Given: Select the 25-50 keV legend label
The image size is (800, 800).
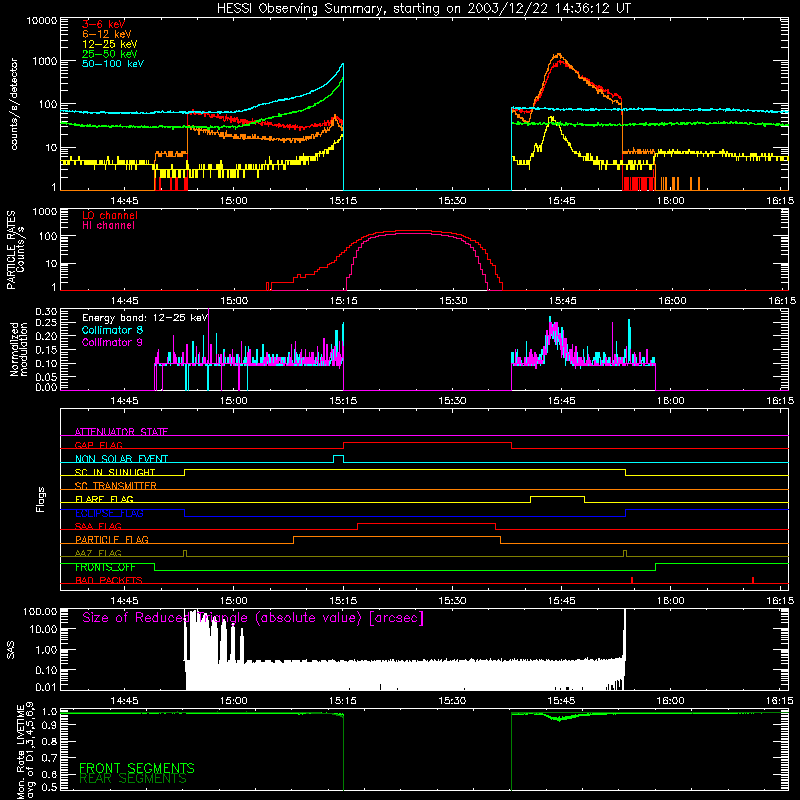Looking at the screenshot, I should (110, 54).
